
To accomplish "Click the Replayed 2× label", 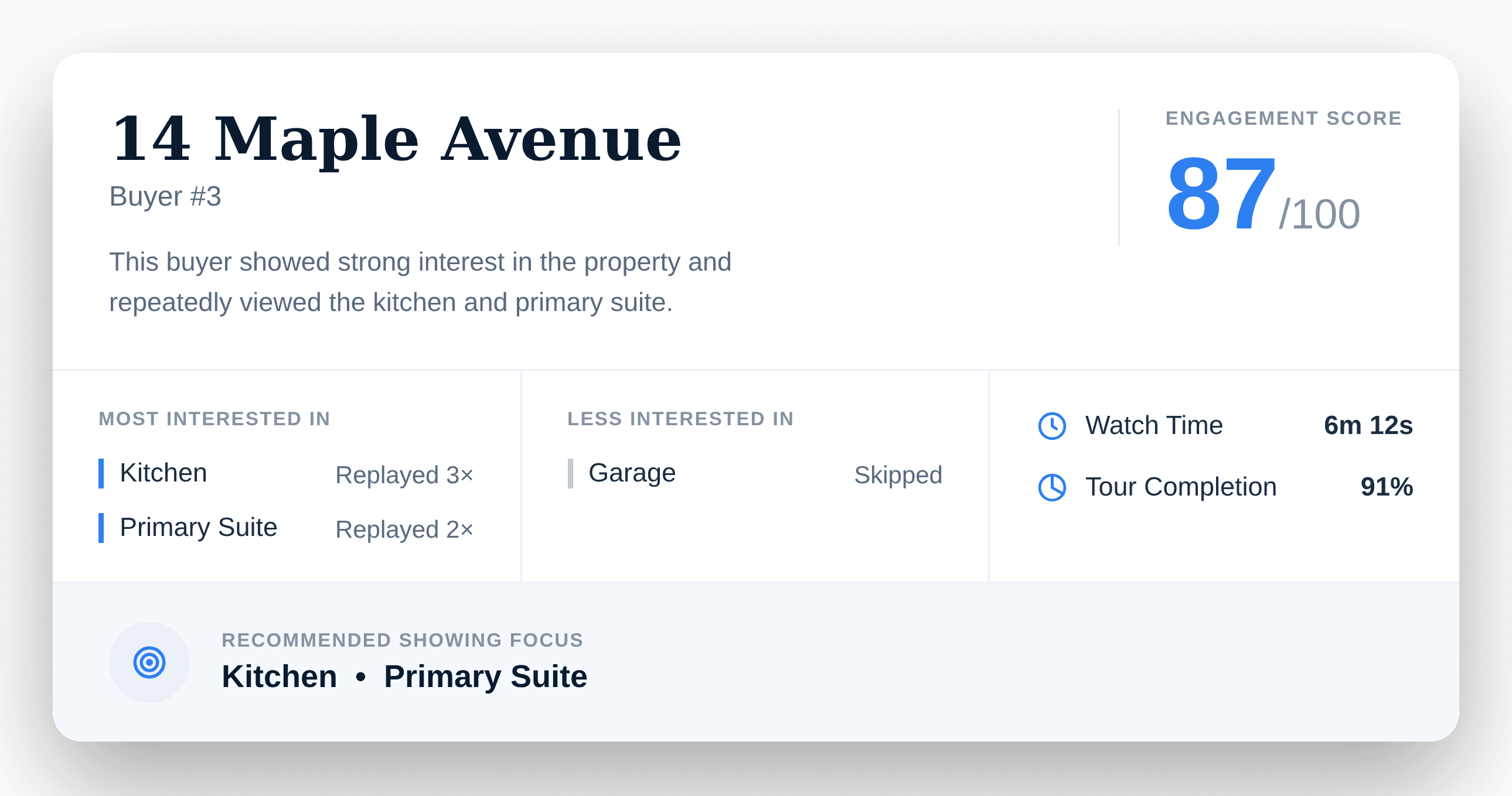I will [404, 529].
